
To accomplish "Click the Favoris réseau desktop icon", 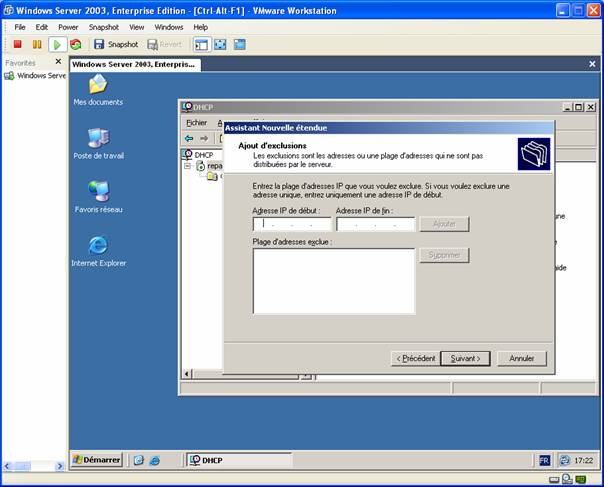I will (99, 197).
